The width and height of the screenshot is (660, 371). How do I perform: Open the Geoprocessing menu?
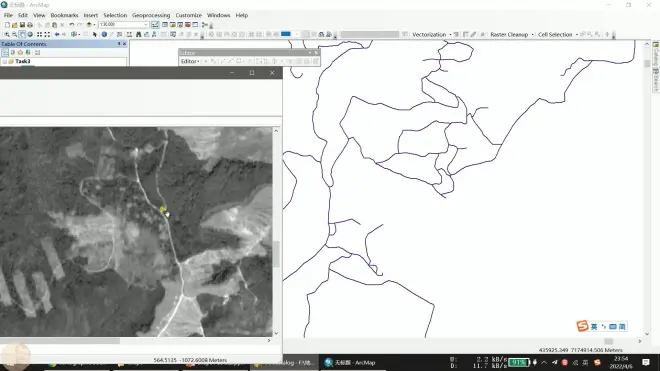click(151, 15)
